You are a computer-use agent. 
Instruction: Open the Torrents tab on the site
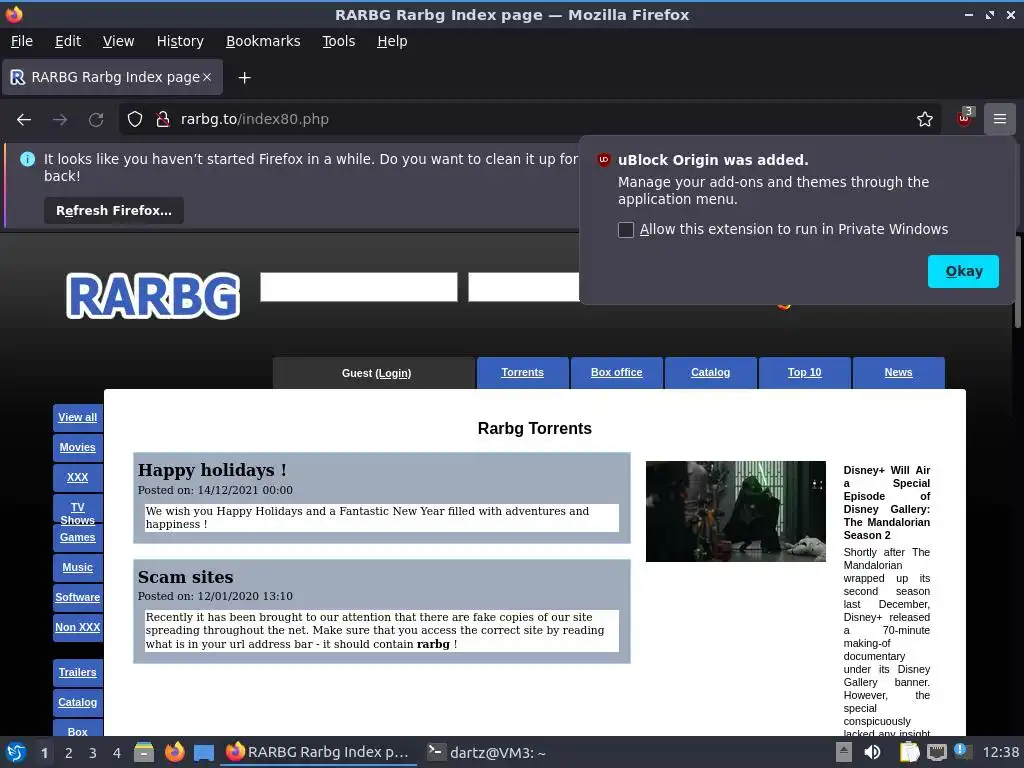point(522,372)
